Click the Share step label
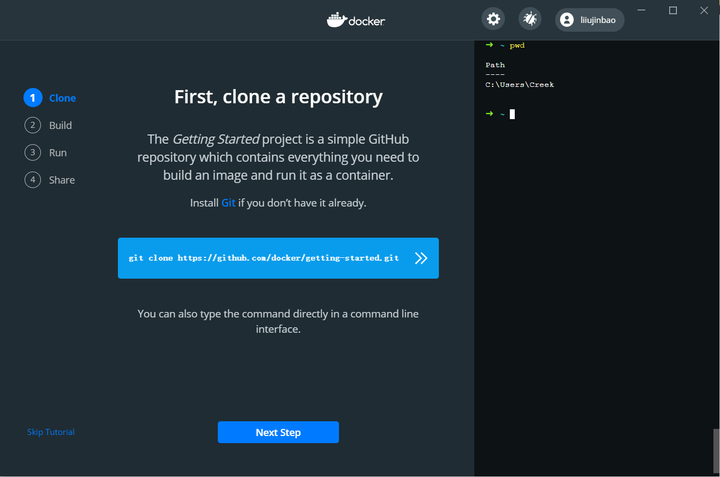Image resolution: width=720 pixels, height=477 pixels. 62,180
